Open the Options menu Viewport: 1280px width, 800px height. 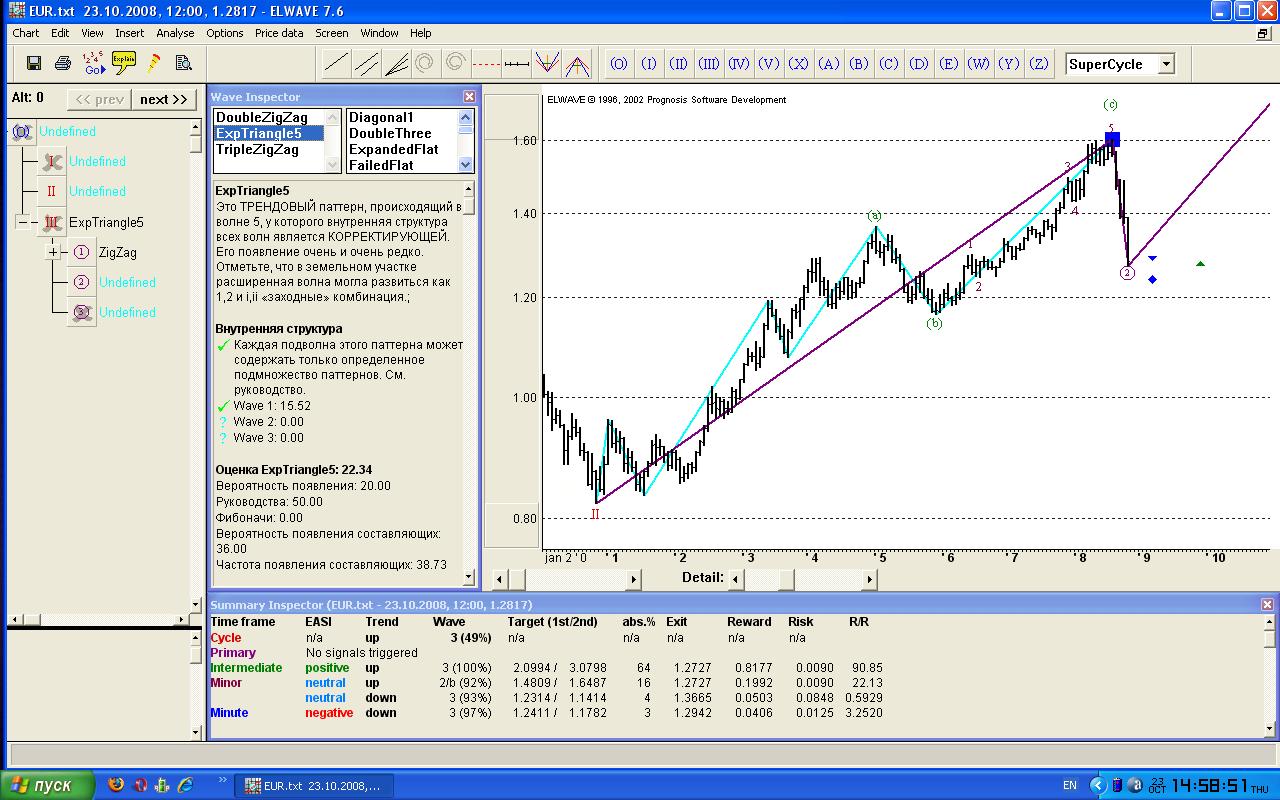click(225, 33)
